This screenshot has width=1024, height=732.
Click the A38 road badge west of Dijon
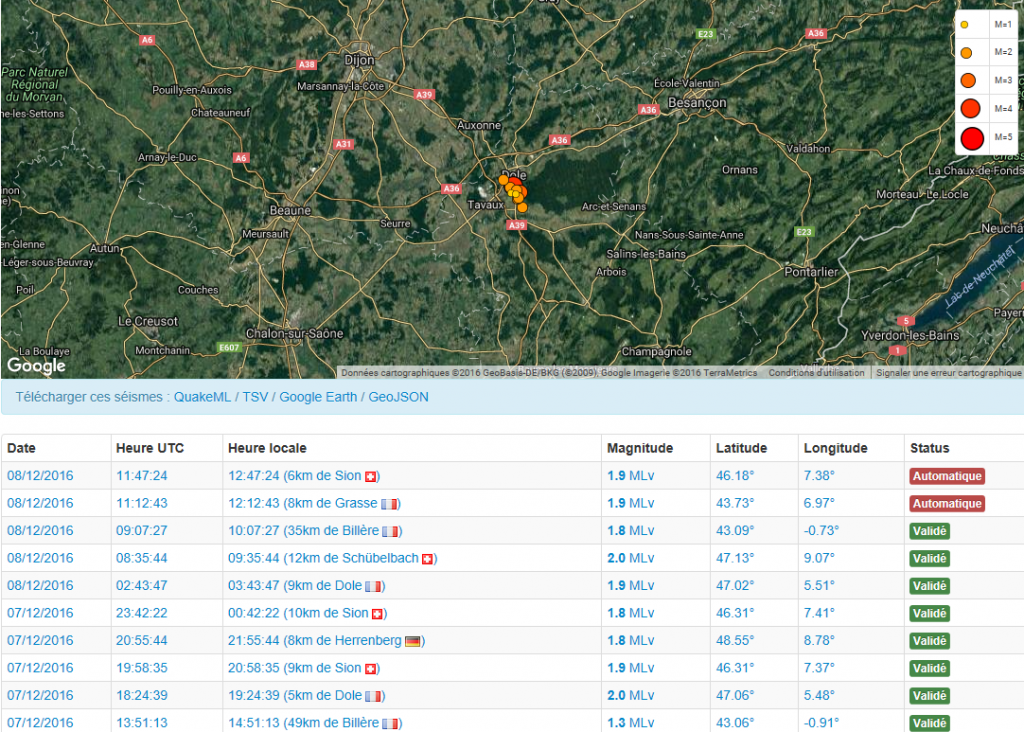(x=306, y=65)
